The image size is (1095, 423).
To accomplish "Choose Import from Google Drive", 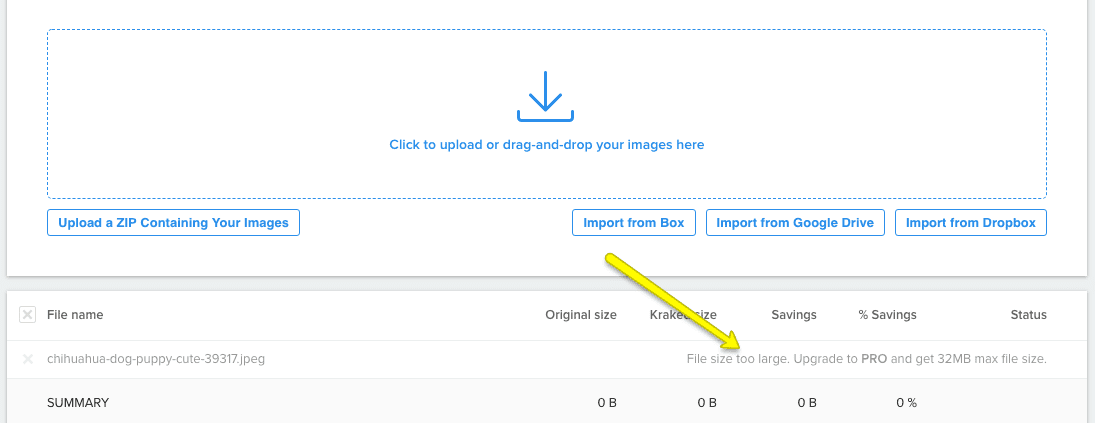I will coord(795,223).
